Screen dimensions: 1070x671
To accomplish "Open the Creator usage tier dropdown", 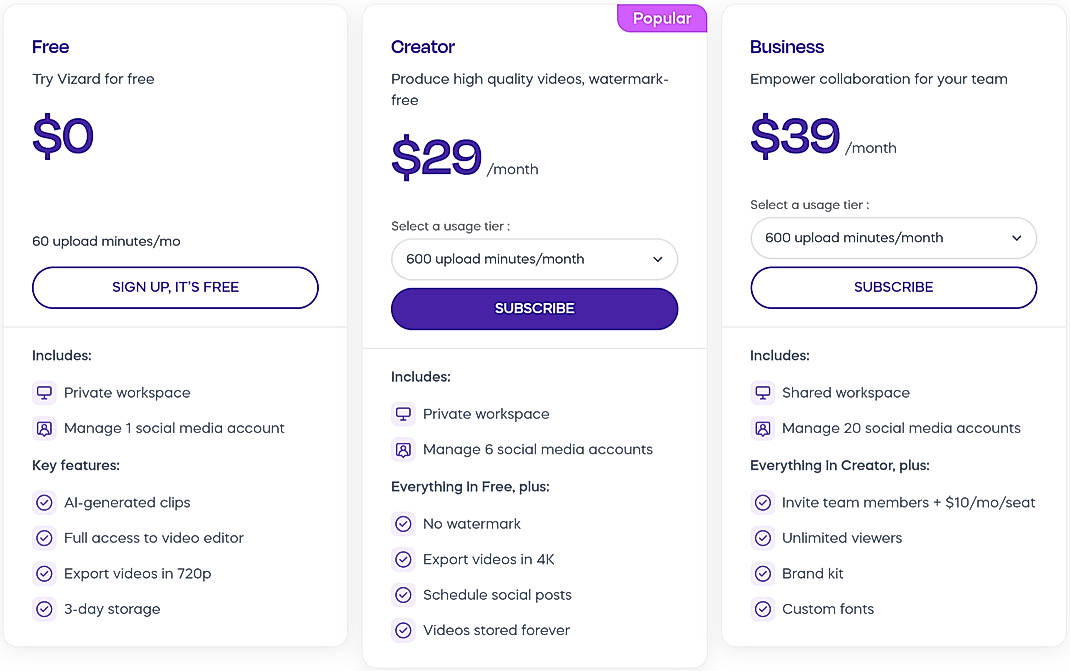I will point(534,259).
